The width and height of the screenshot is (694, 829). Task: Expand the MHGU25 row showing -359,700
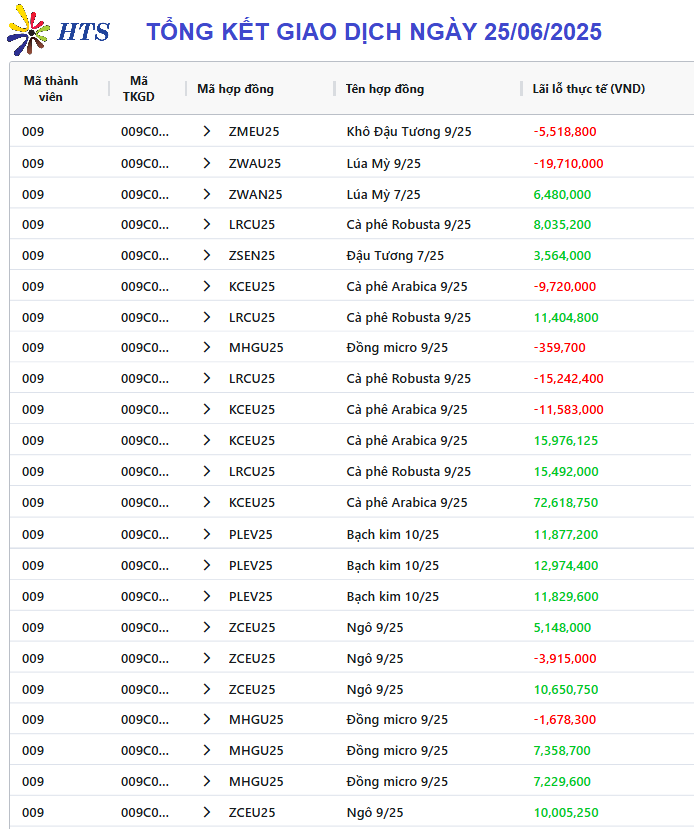pos(207,347)
